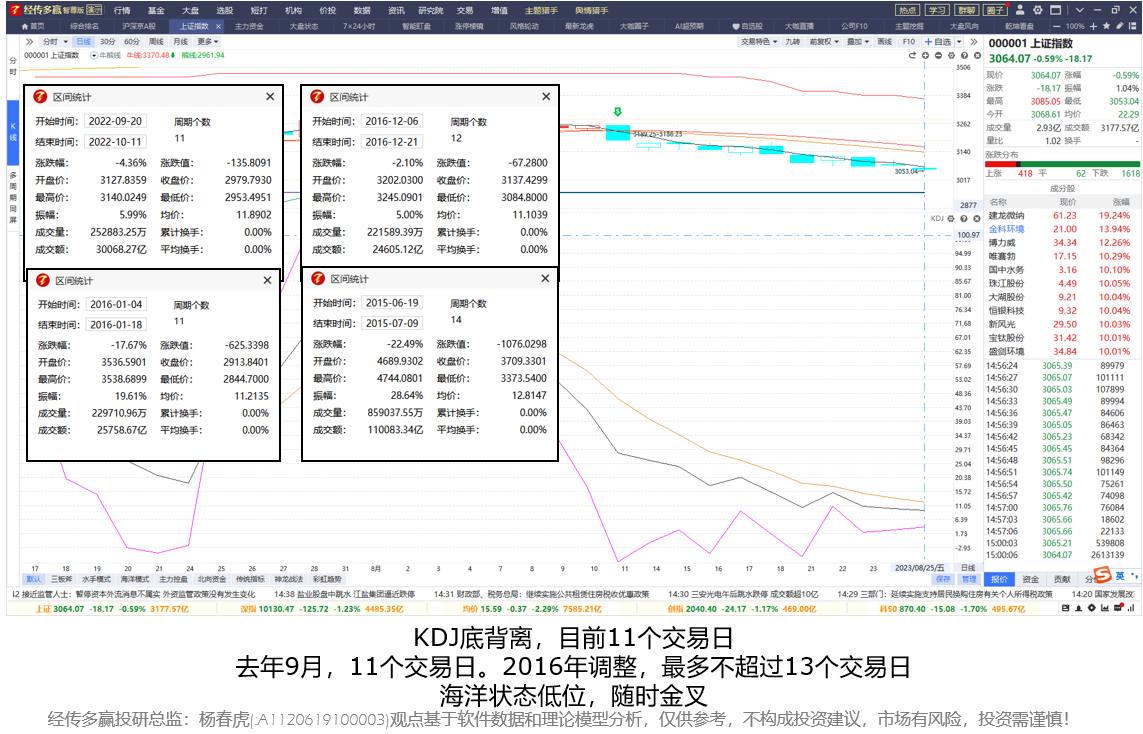Image resolution: width=1143 pixels, height=734 pixels.
Task: Close the 2022-09-20 interval statistics dialog
Action: coord(270,96)
